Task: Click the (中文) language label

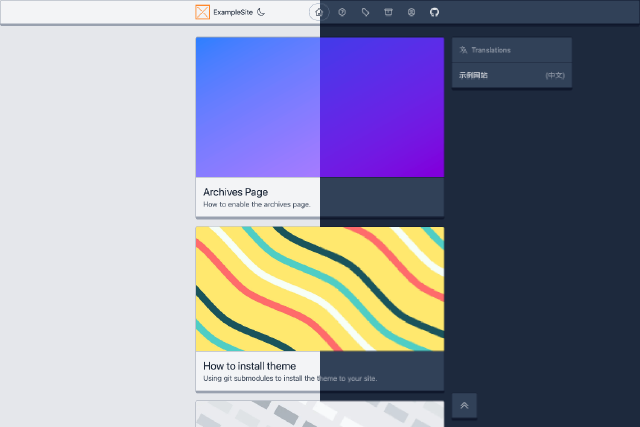Action: (555, 76)
